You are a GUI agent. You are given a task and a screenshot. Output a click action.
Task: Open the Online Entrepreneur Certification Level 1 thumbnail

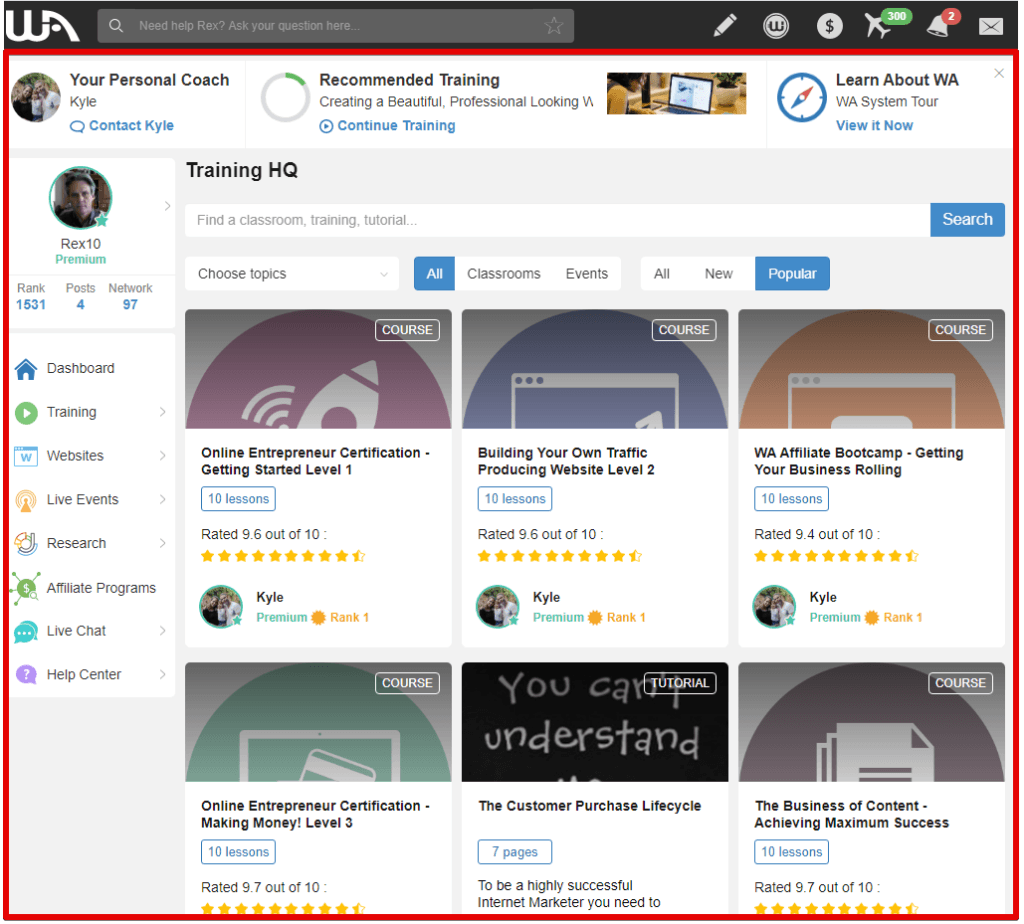tap(318, 369)
